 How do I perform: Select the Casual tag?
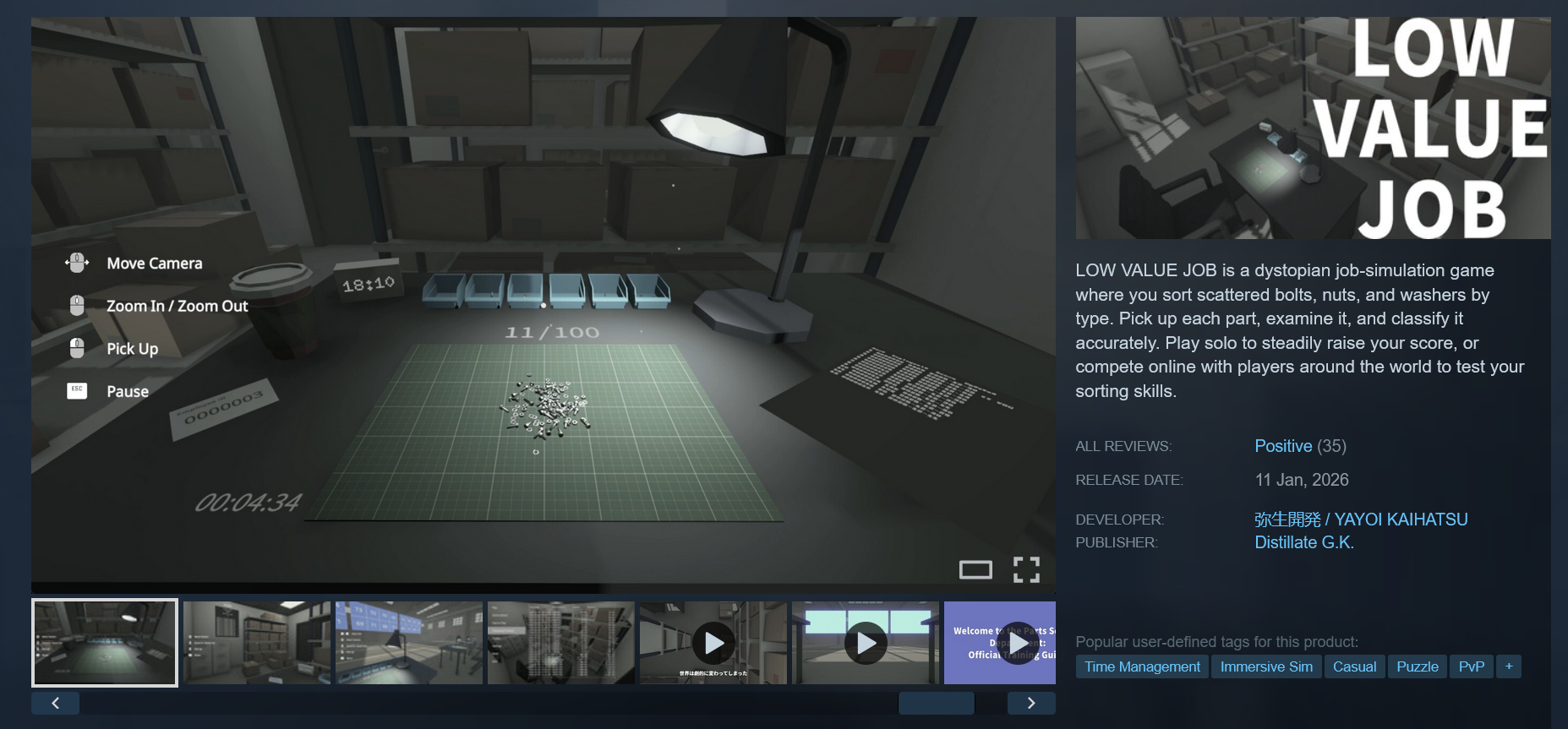tap(1354, 666)
